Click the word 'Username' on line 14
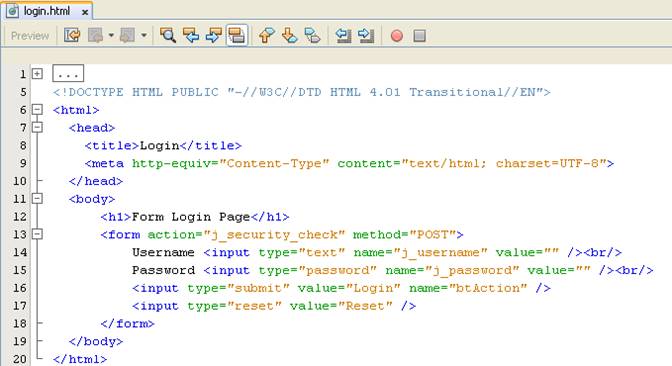The height and width of the screenshot is (366, 672). (x=163, y=252)
